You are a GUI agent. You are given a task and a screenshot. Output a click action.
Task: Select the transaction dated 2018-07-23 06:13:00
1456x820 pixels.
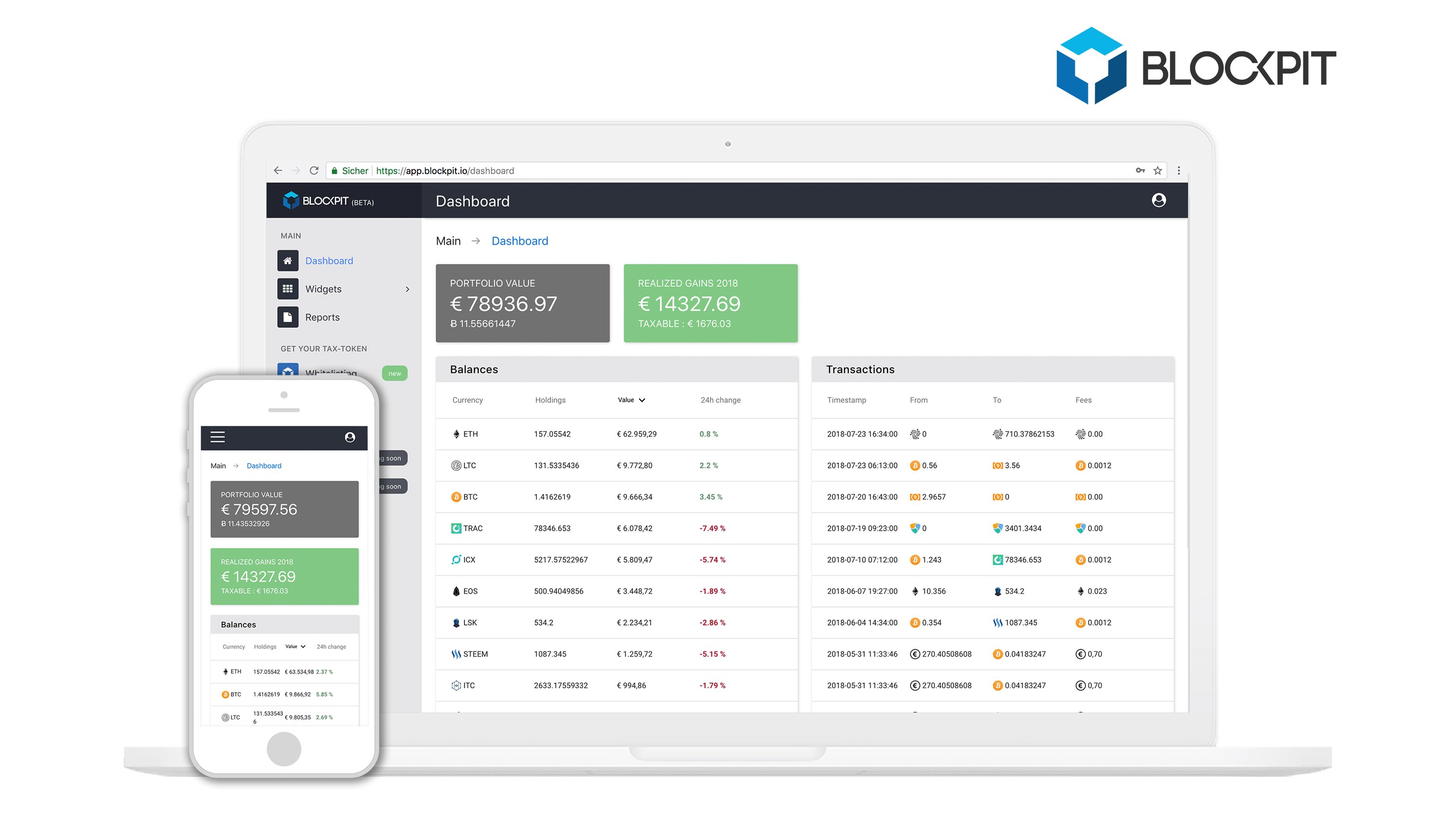point(993,466)
